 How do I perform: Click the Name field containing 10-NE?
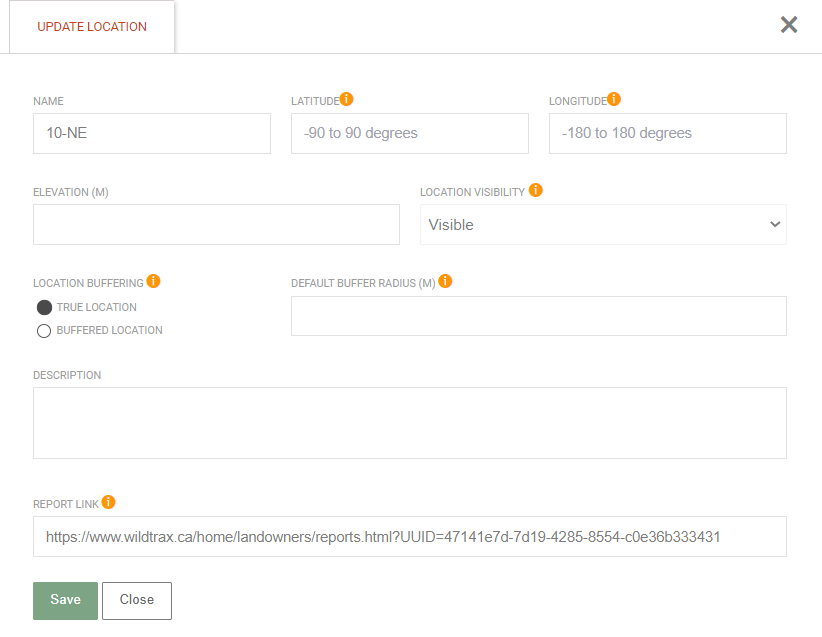152,133
